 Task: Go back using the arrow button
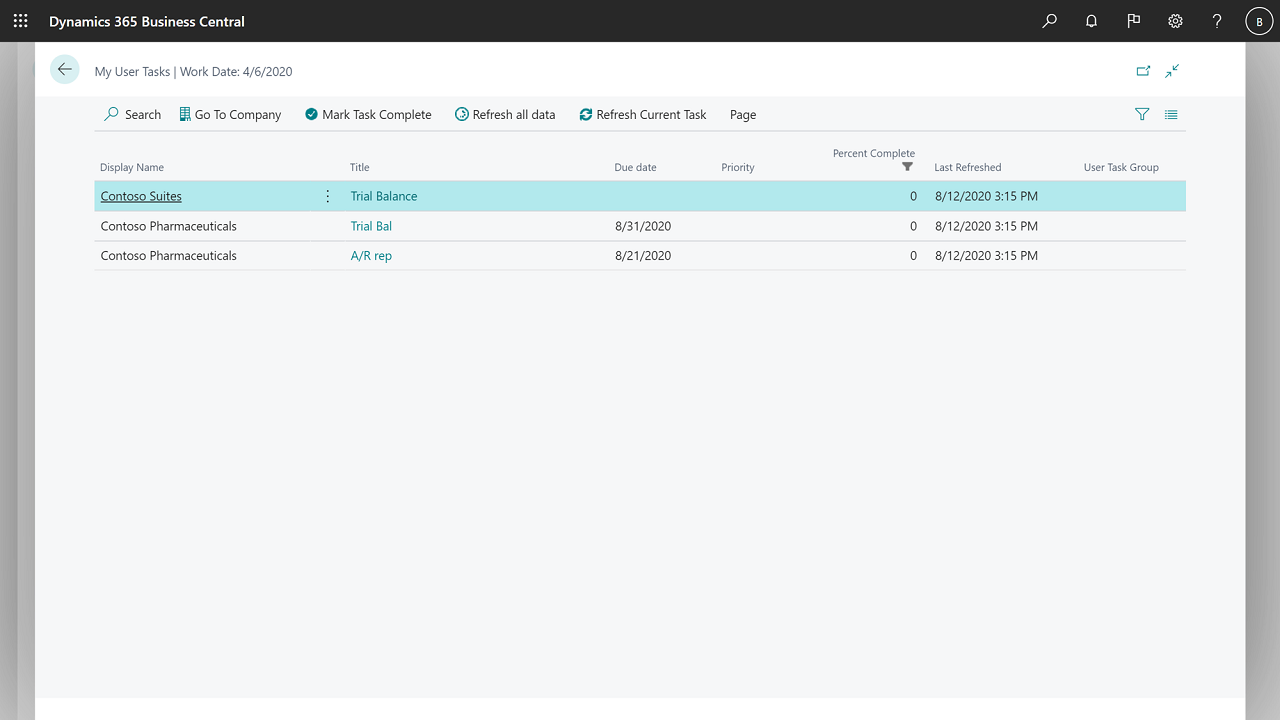coord(65,69)
